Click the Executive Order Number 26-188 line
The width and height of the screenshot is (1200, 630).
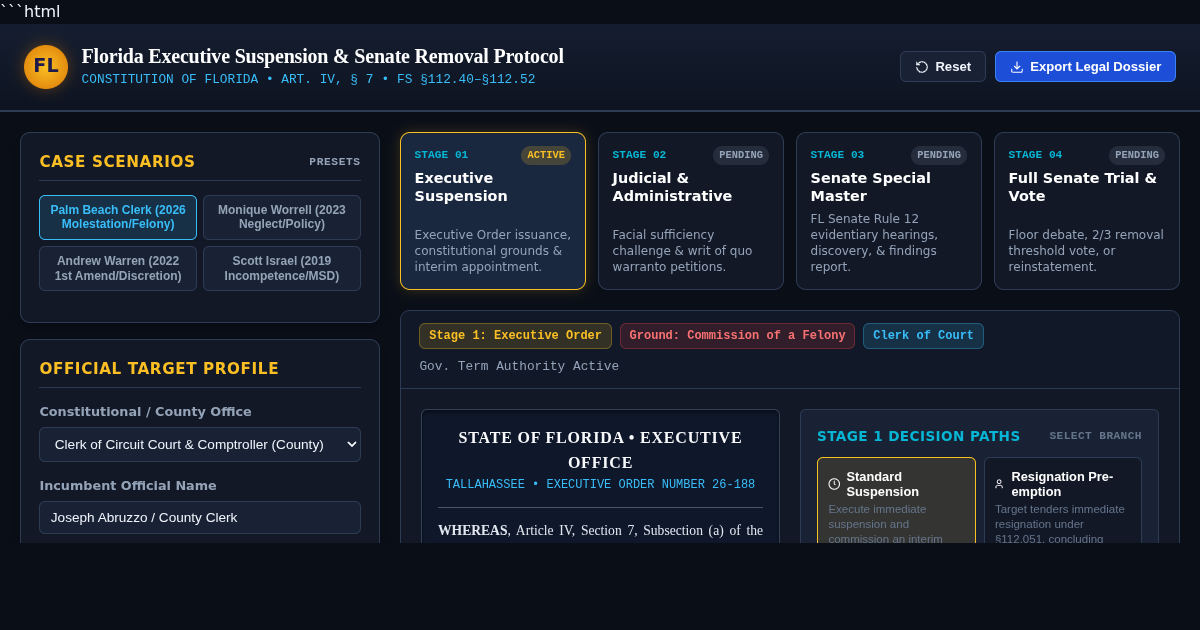click(x=600, y=484)
